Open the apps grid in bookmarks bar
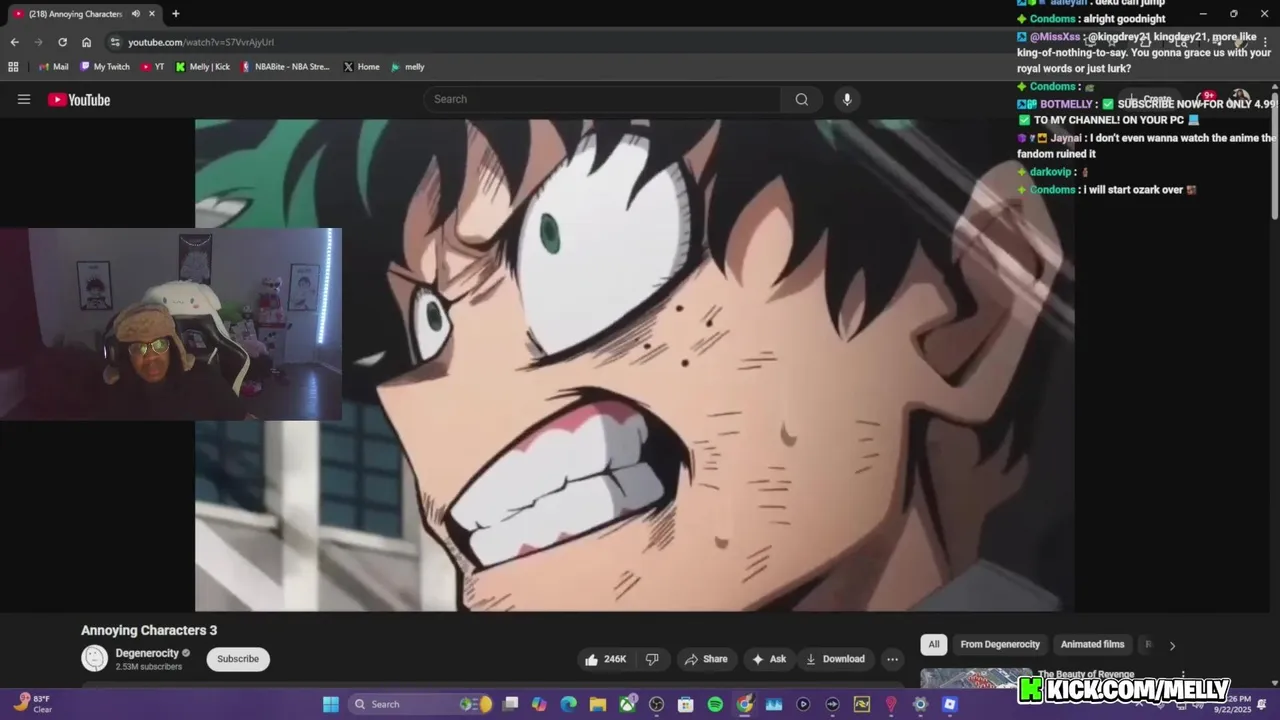This screenshot has height=720, width=1280. pyautogui.click(x=13, y=67)
